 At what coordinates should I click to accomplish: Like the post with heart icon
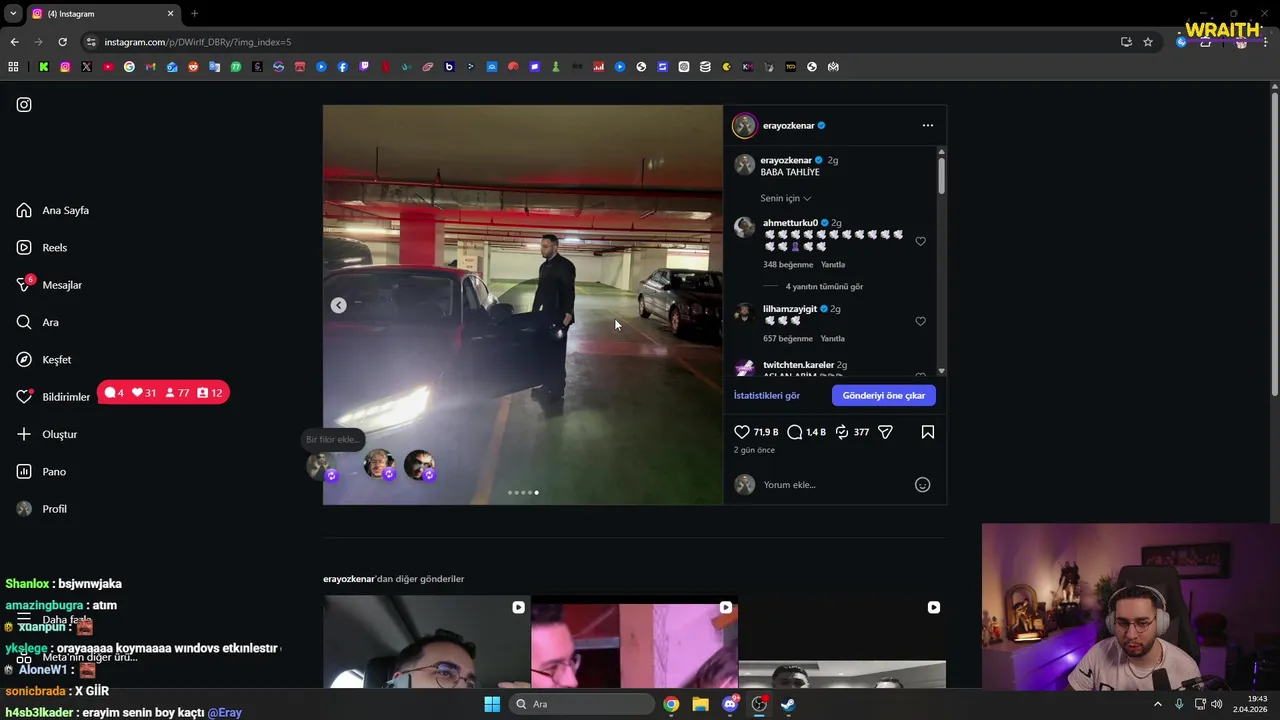pyautogui.click(x=742, y=432)
